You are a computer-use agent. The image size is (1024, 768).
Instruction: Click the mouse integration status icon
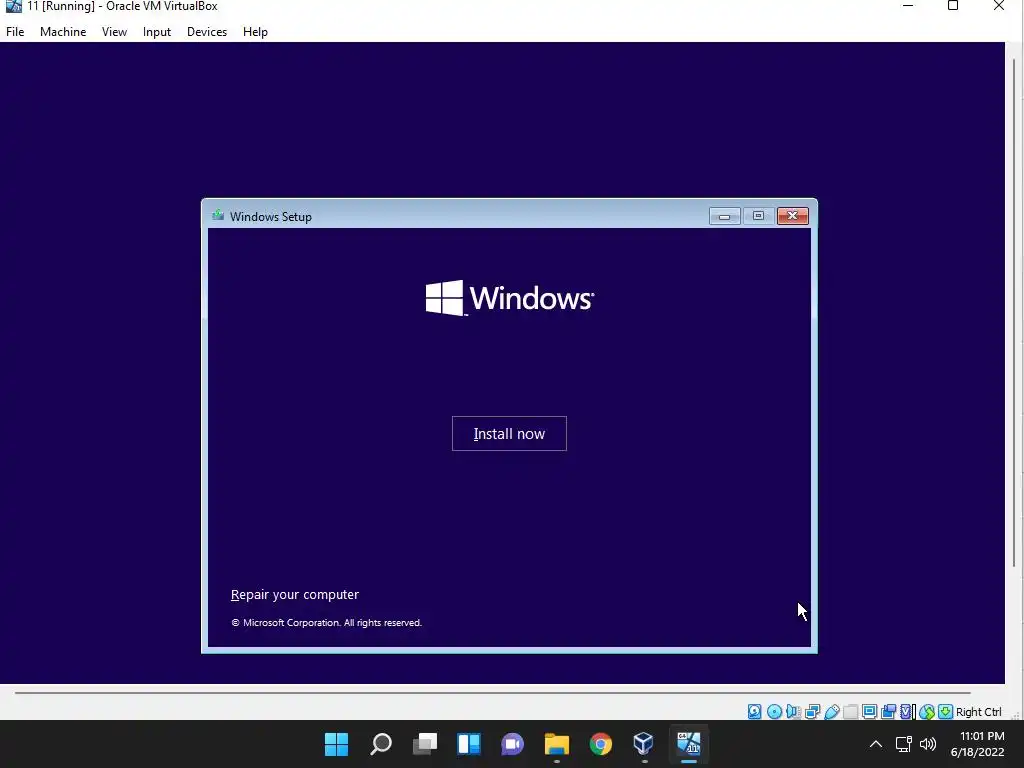[926, 712]
